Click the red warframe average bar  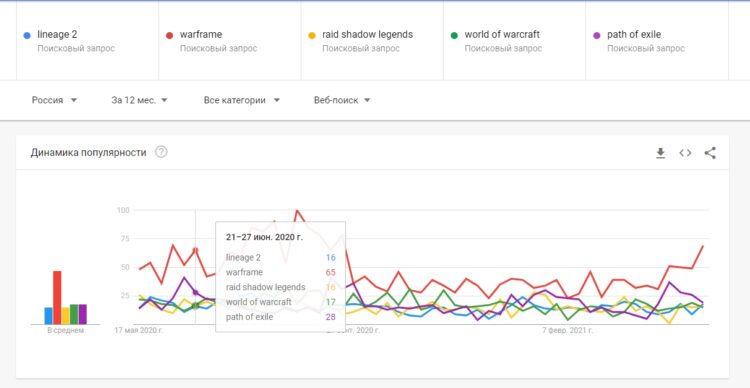57,298
